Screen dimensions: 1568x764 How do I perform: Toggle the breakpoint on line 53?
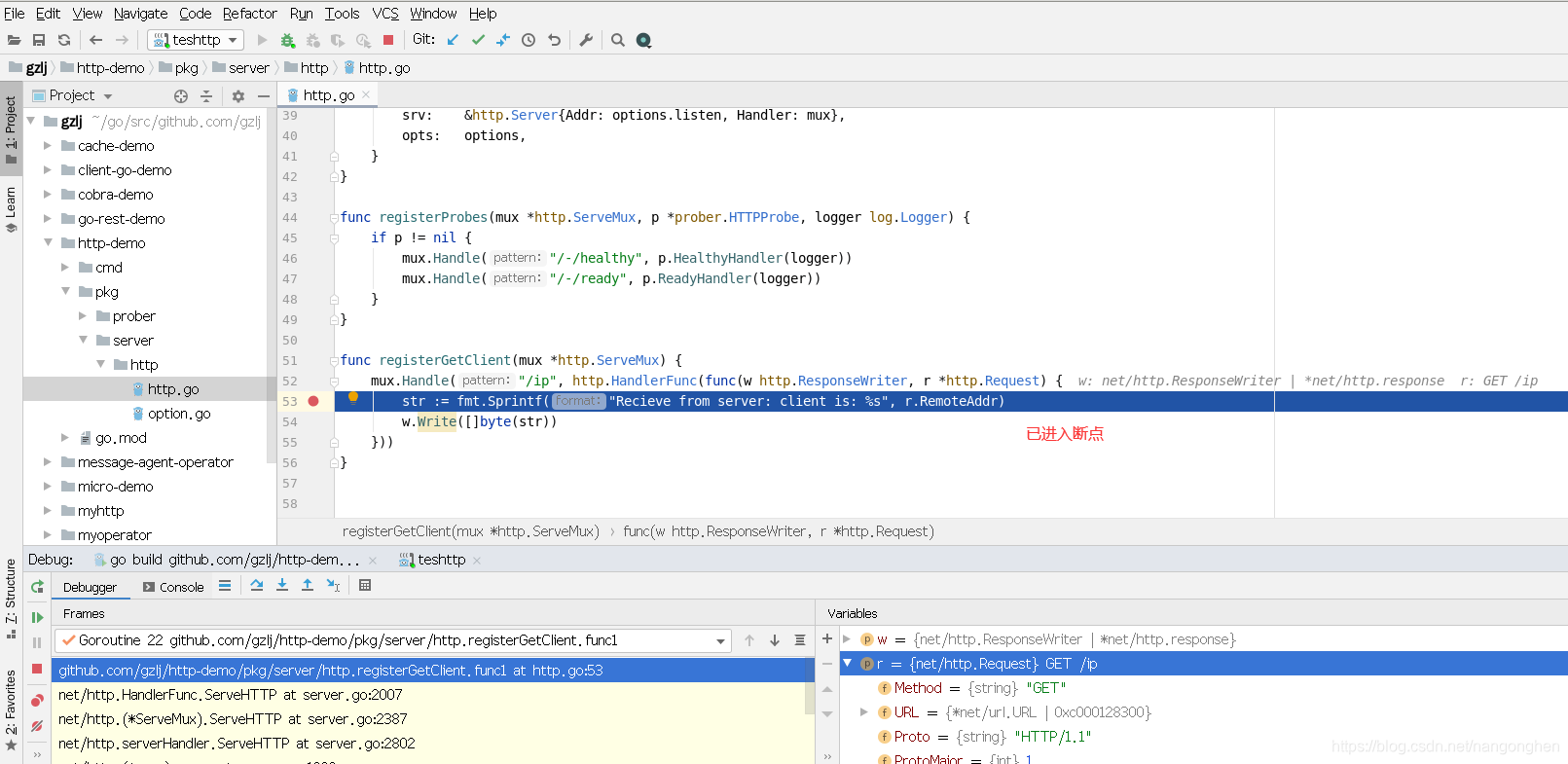313,401
